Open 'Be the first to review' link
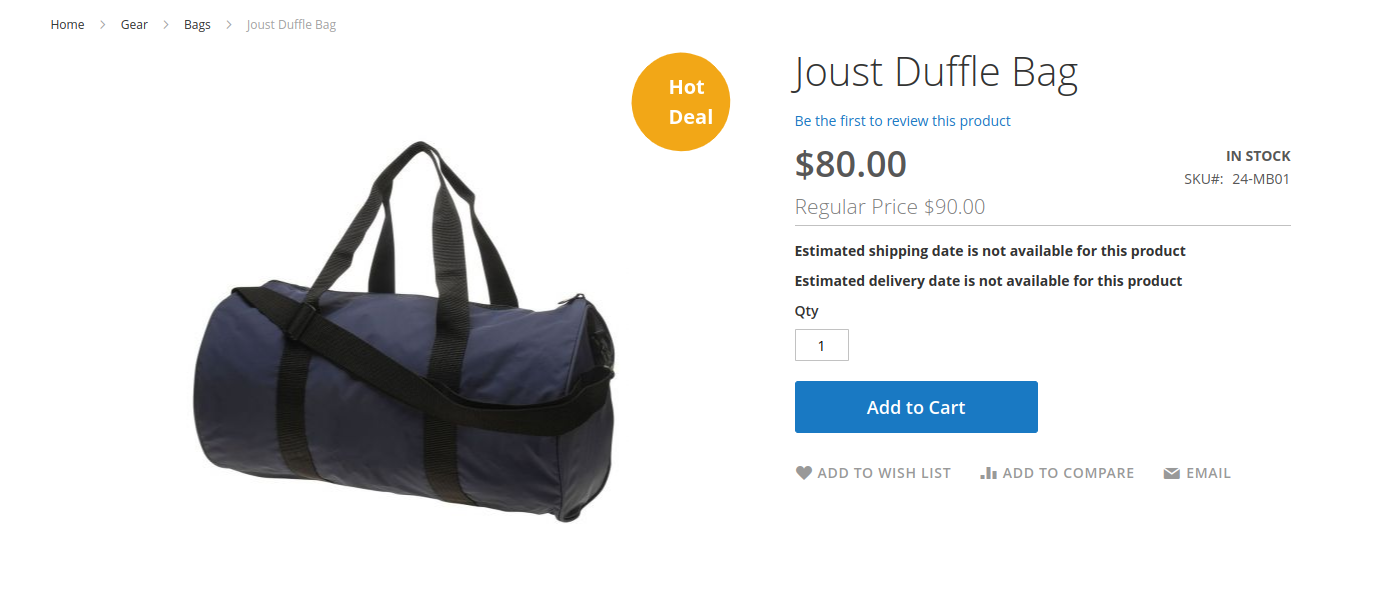1373x608 pixels. tap(902, 121)
